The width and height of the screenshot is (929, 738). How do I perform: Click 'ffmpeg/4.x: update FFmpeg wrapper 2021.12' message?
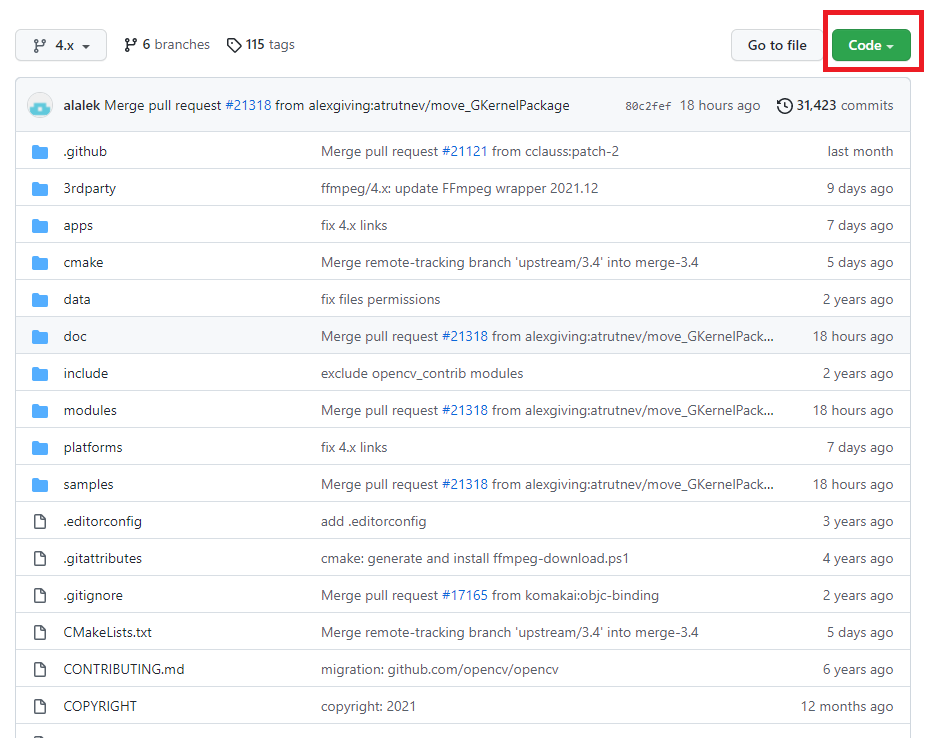(x=459, y=188)
